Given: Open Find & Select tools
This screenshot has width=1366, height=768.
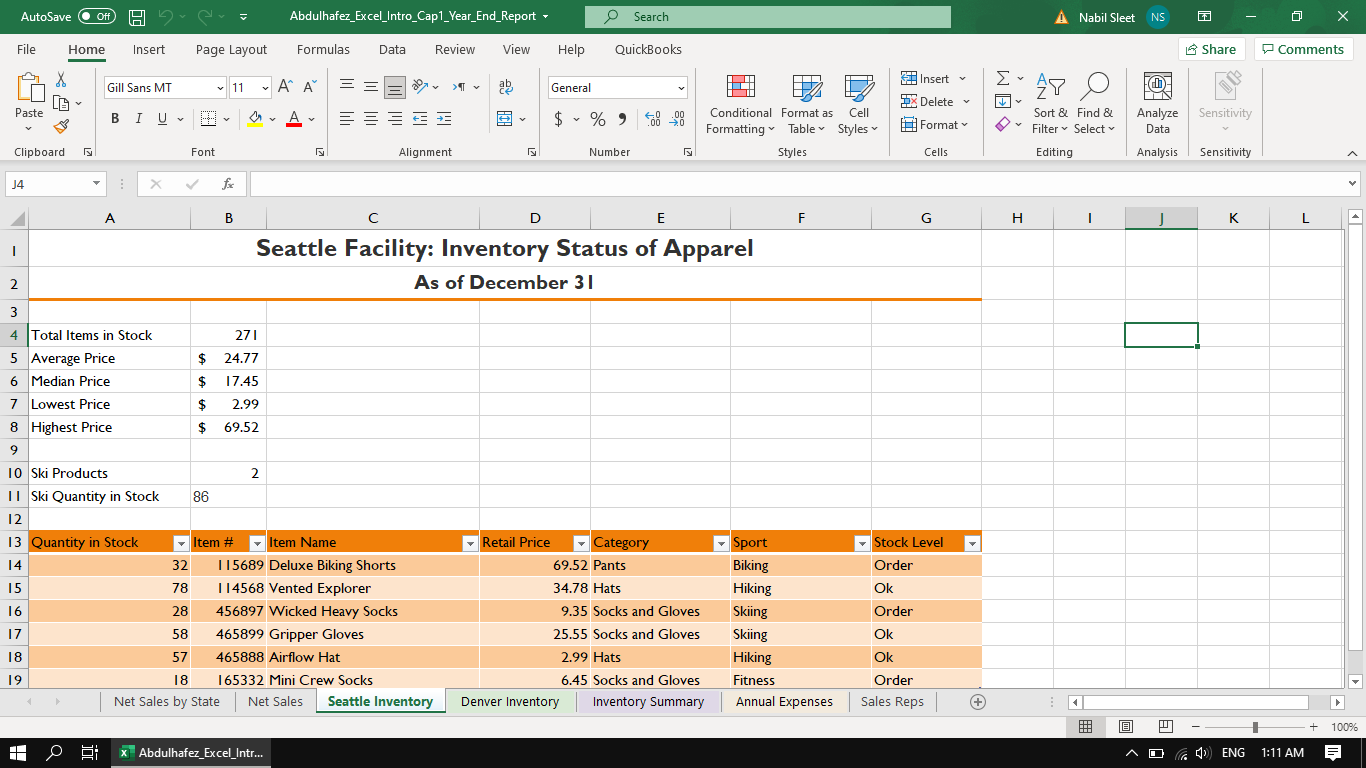Looking at the screenshot, I should tap(1094, 105).
